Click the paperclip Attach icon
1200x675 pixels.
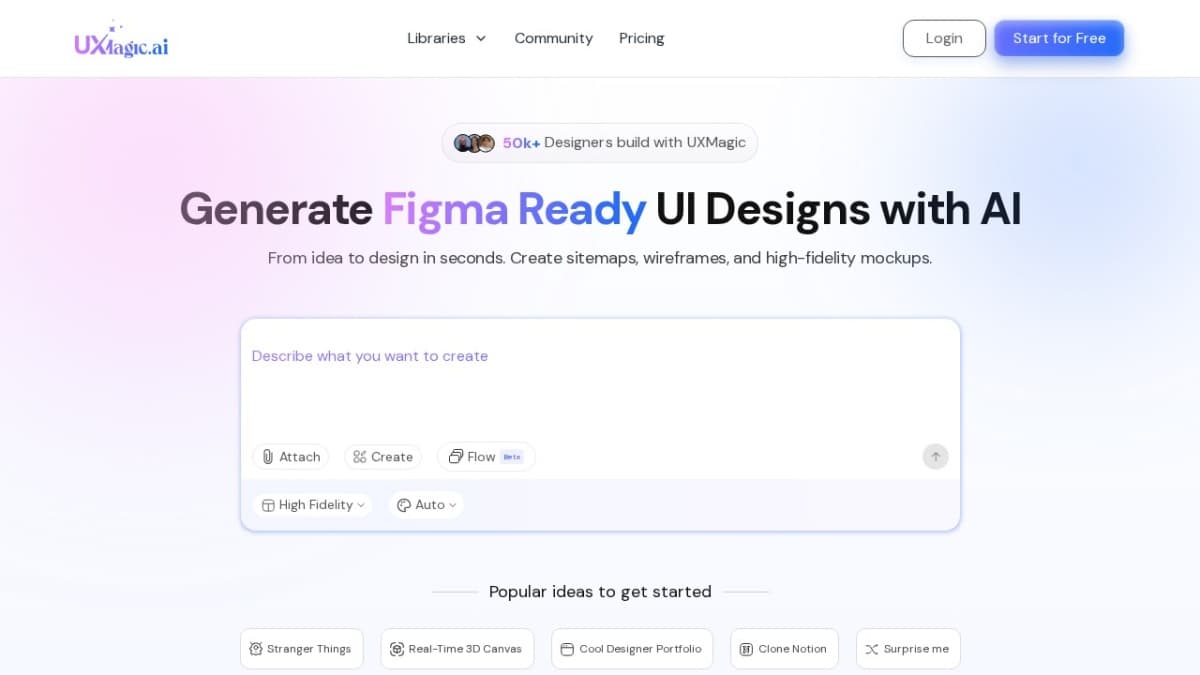click(x=266, y=456)
